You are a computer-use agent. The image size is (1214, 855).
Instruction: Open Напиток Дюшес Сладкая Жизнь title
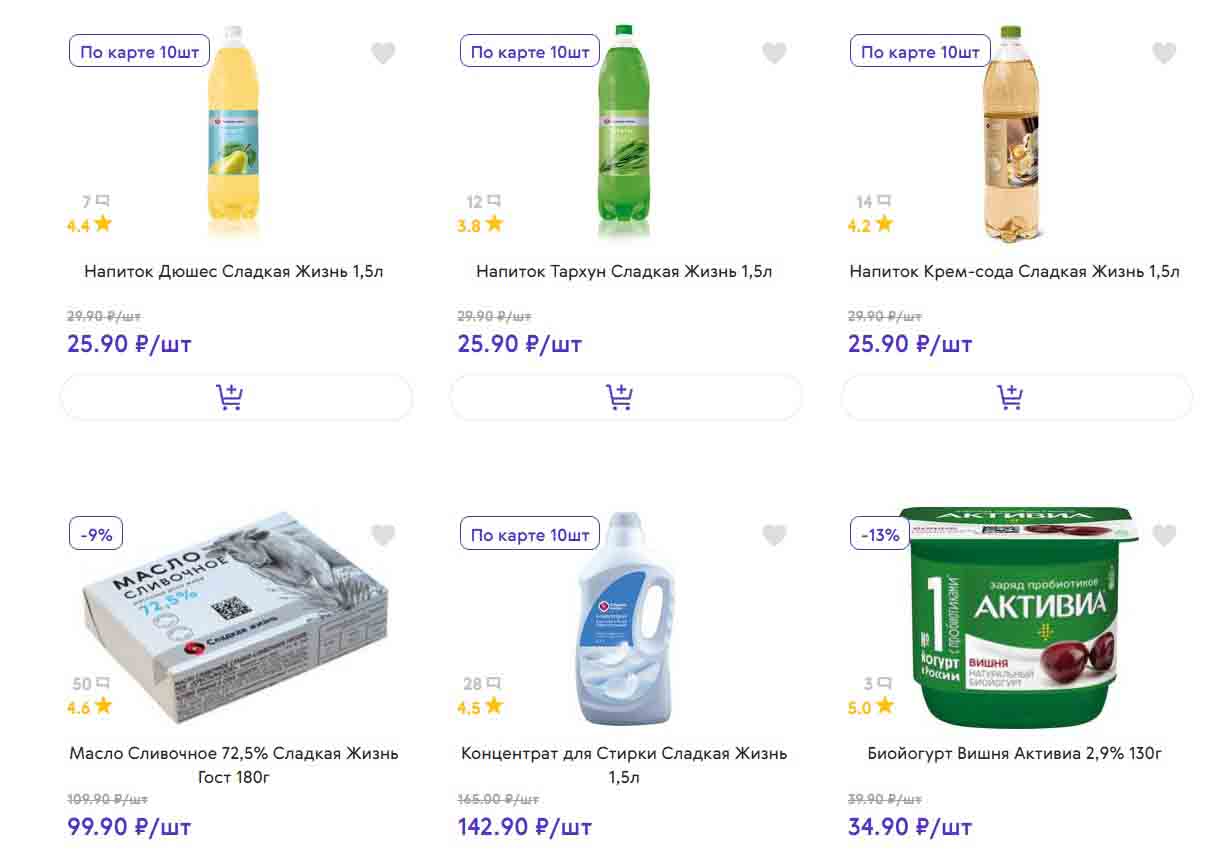[x=234, y=271]
